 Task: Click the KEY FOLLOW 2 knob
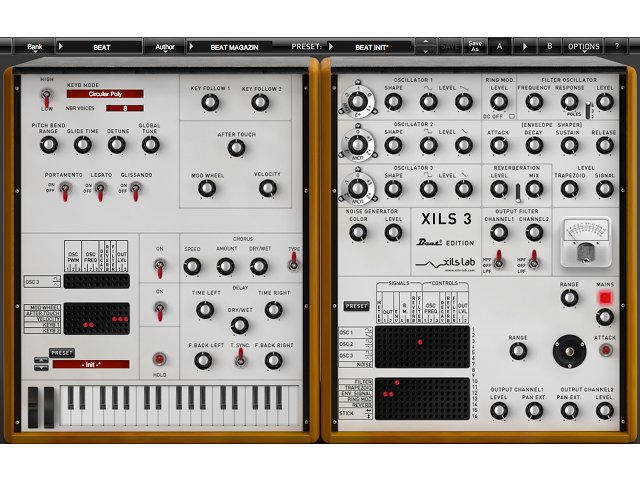(260, 102)
